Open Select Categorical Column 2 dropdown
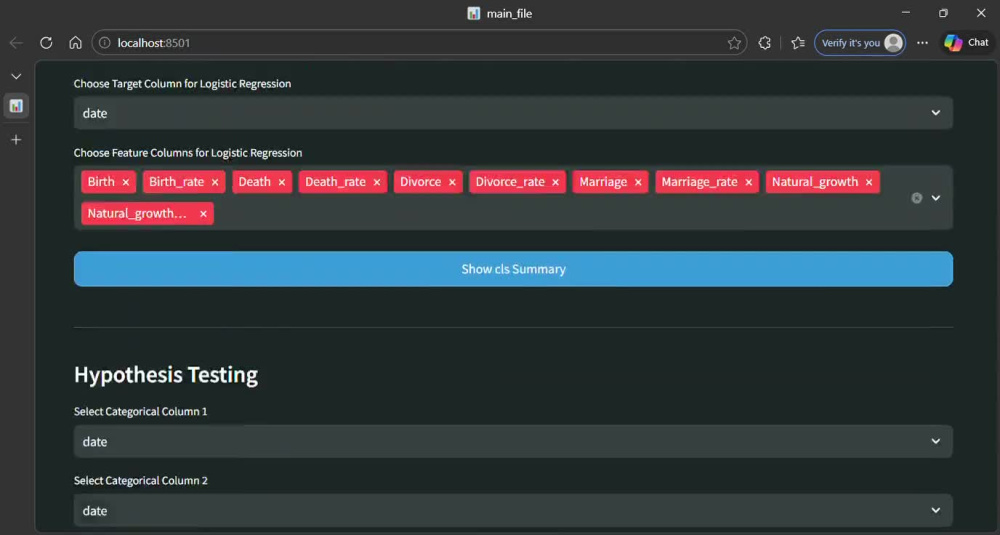This screenshot has height=535, width=1000. pyautogui.click(x=513, y=510)
